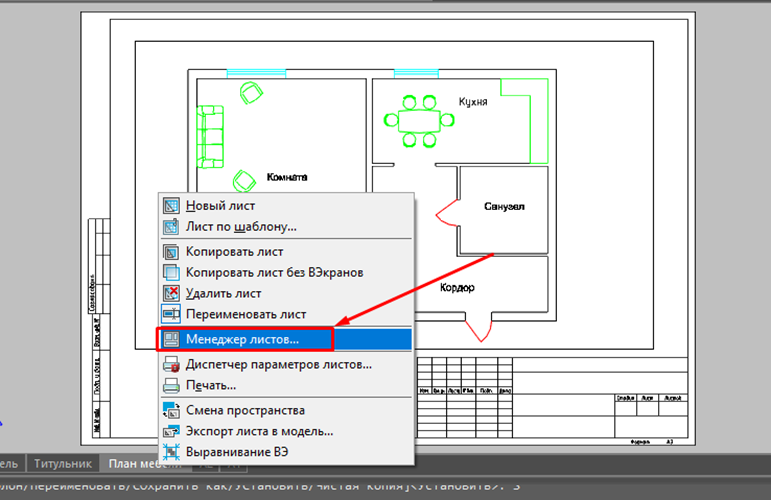Screen dimensions: 771x500
Task: Click the command line text area
Action: click(386, 488)
